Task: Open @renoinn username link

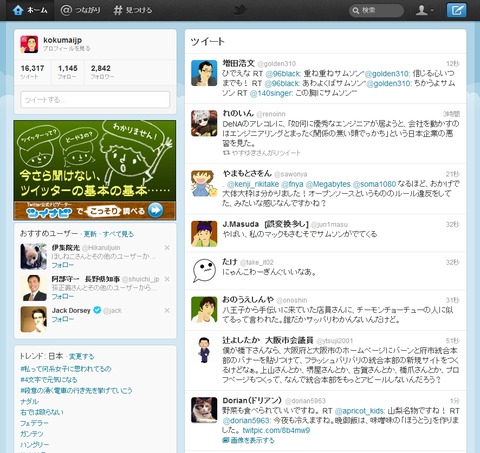Action: coord(271,114)
